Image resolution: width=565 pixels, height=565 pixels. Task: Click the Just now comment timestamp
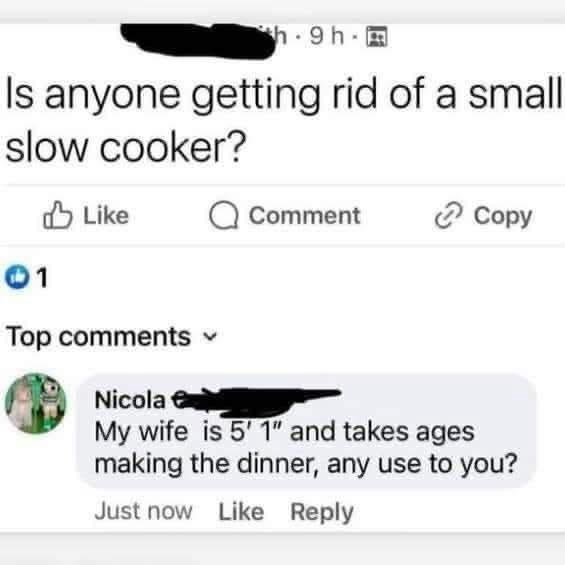click(x=143, y=511)
